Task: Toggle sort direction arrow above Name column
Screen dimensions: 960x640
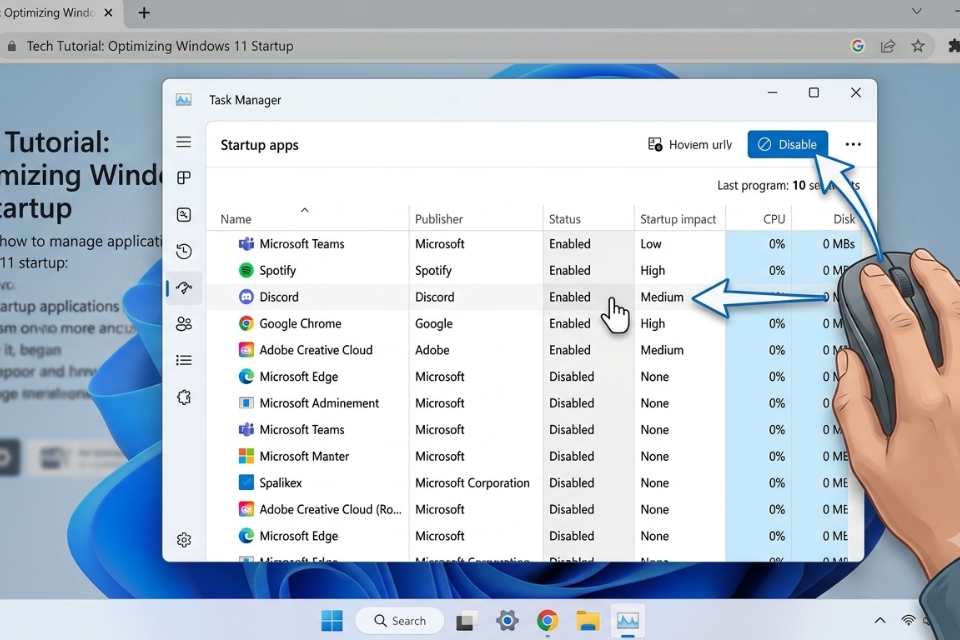Action: (304, 210)
